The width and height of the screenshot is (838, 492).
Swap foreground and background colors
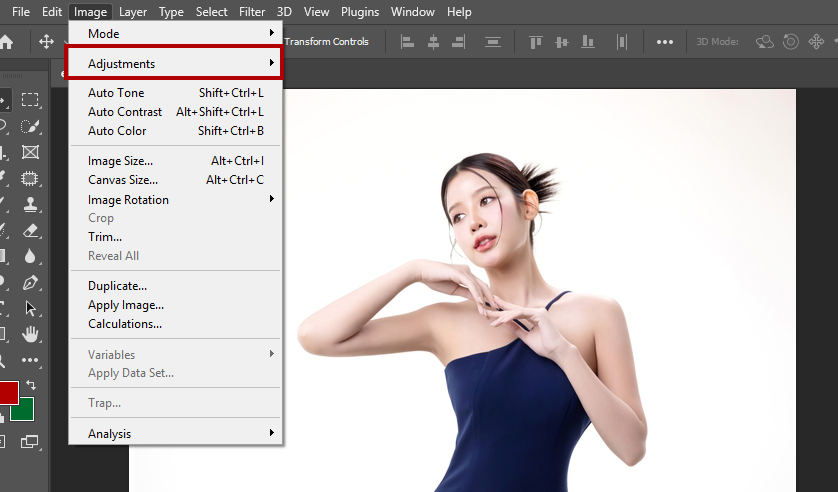(x=31, y=385)
